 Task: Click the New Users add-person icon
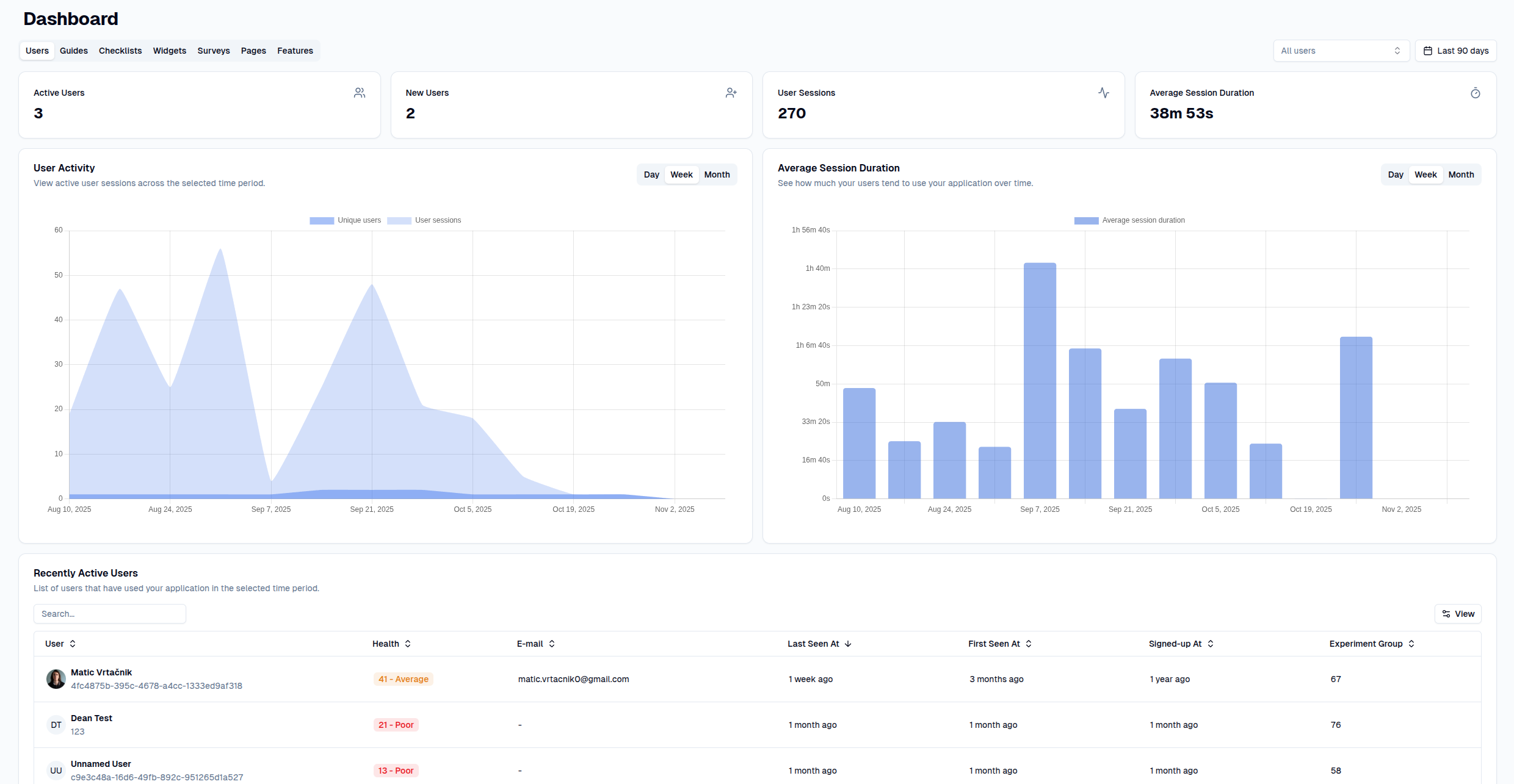pyautogui.click(x=731, y=93)
